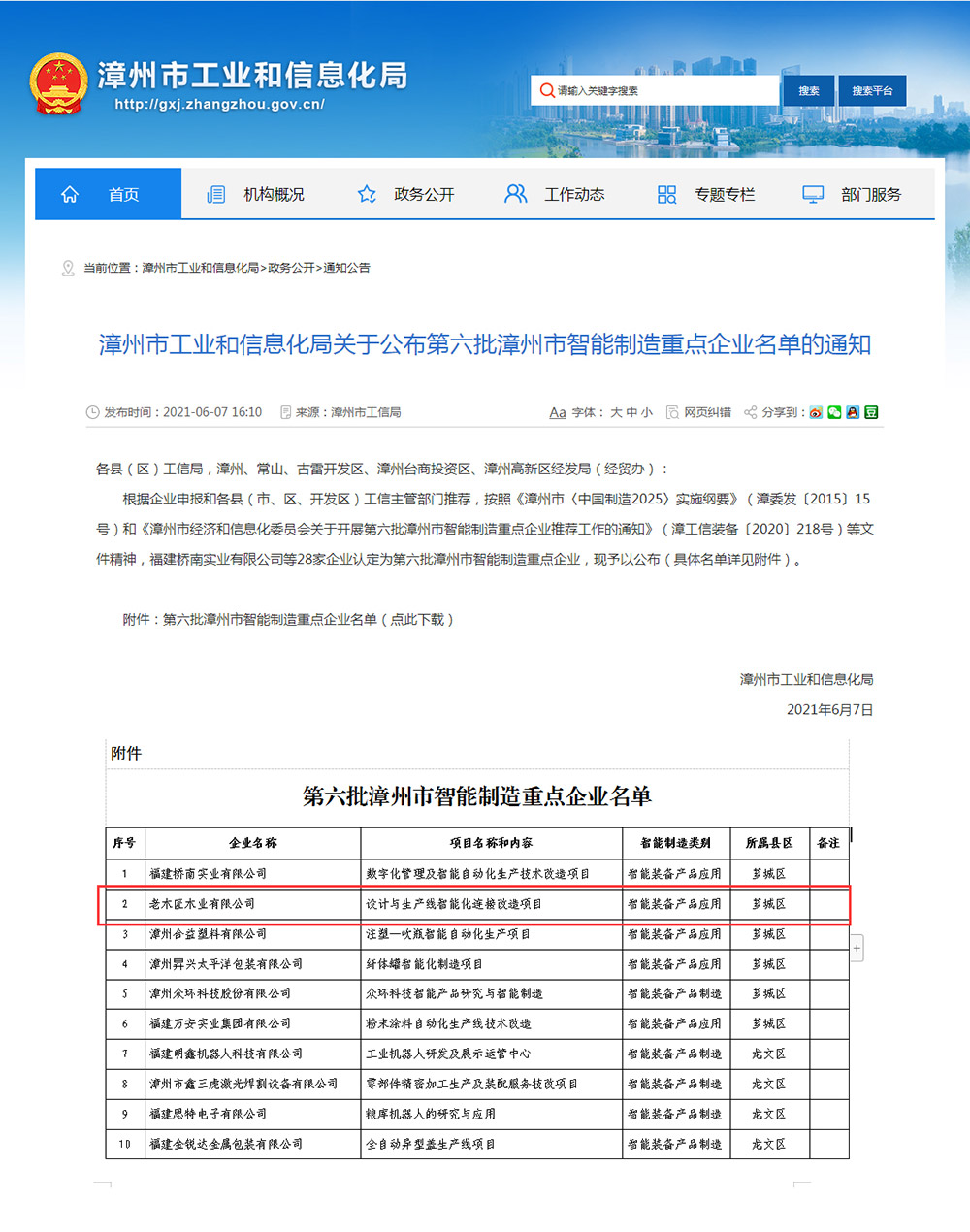Expand the table with the plus control
970x1232 pixels.
[x=857, y=949]
